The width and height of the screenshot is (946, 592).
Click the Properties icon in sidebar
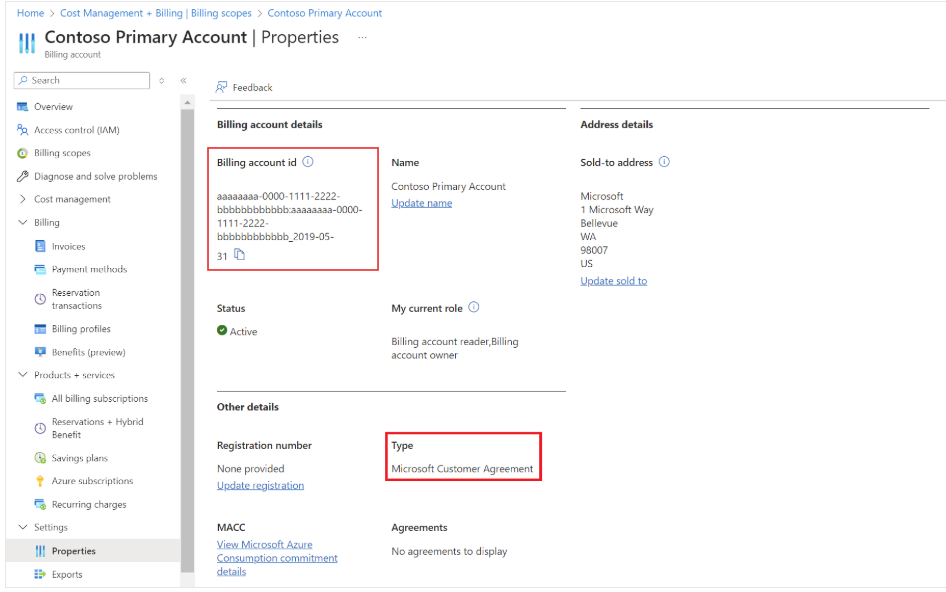40,551
